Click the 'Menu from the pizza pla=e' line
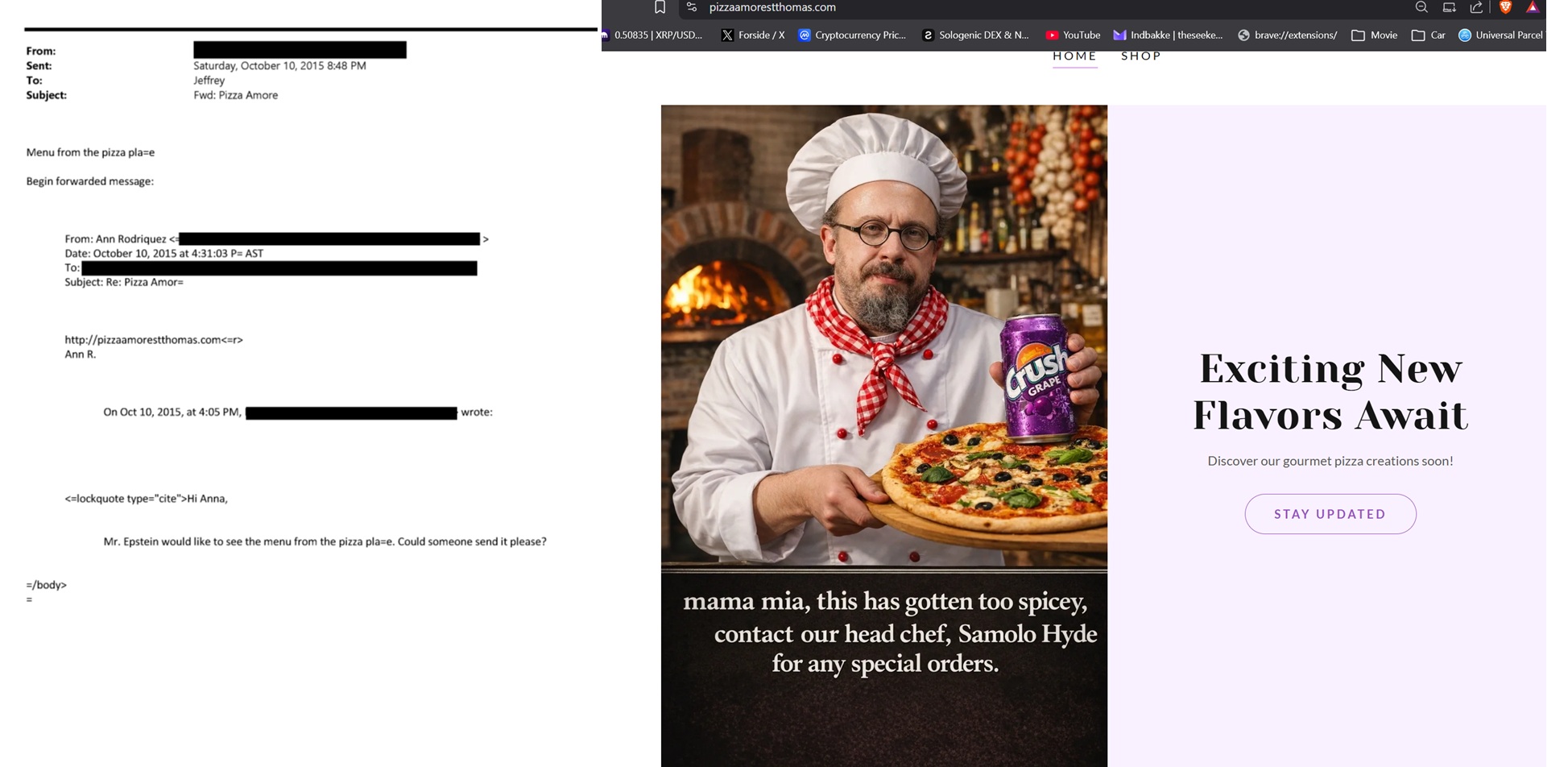 tap(90, 152)
